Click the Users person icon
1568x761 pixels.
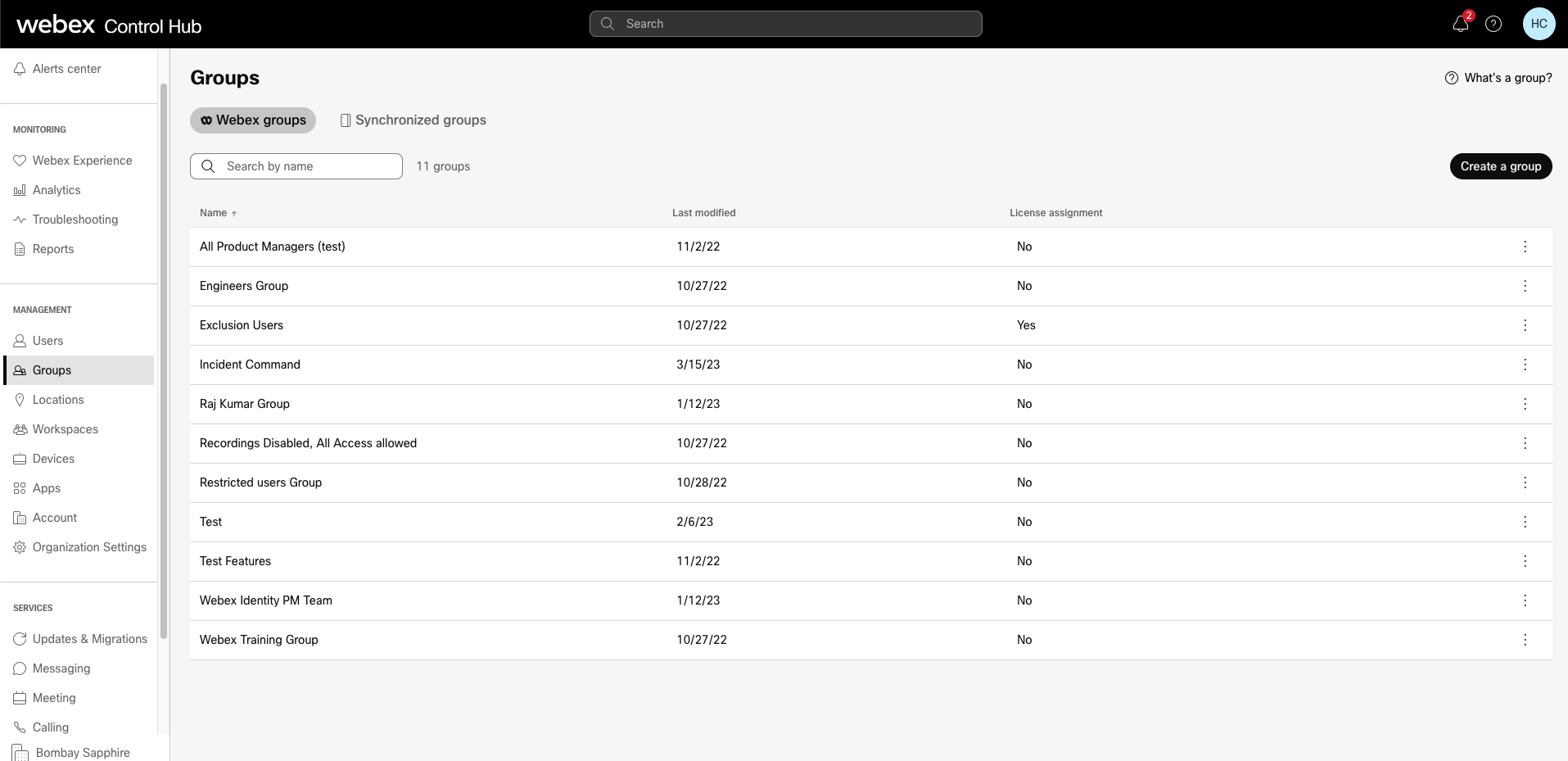pos(20,341)
